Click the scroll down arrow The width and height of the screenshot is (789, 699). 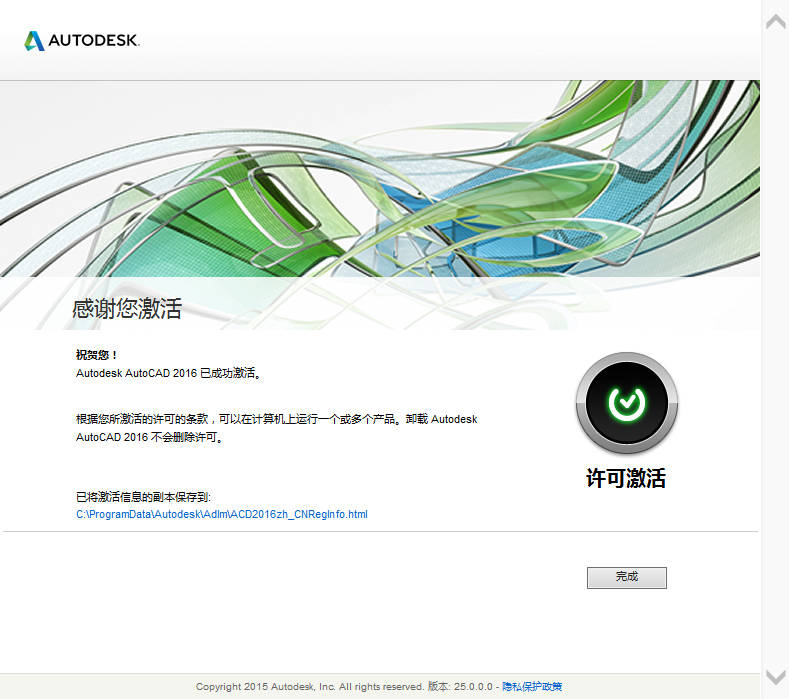click(x=775, y=677)
